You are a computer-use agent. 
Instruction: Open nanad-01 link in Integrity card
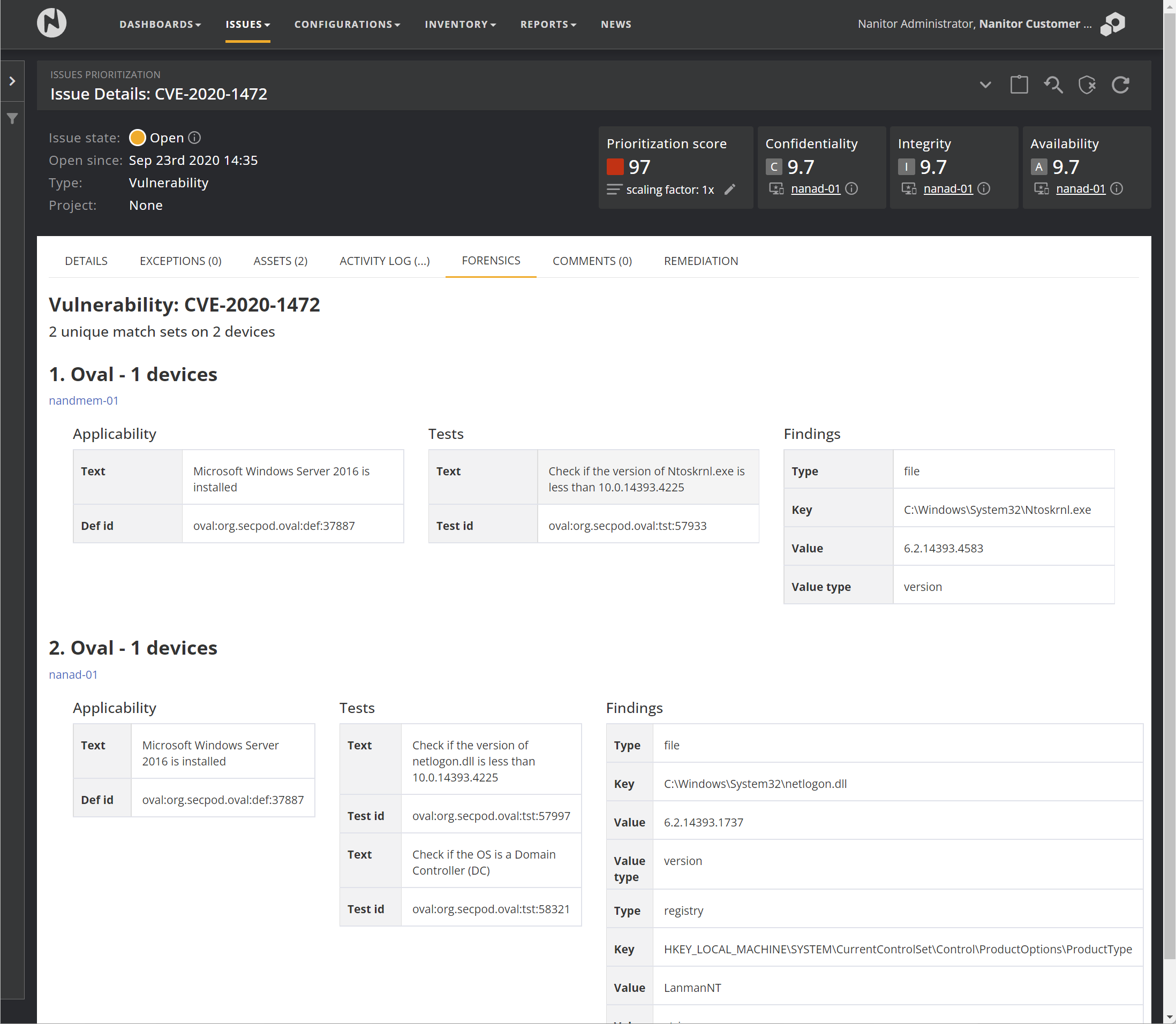pos(948,188)
